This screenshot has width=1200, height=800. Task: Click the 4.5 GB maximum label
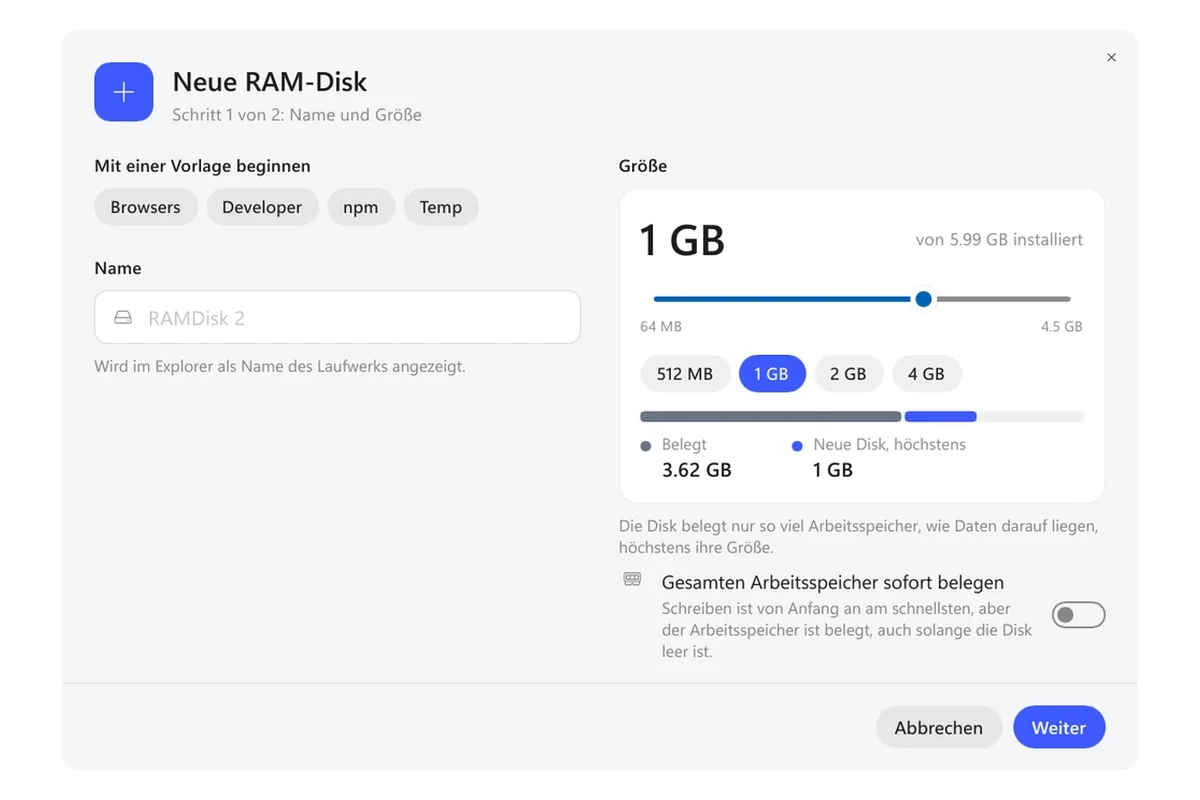[1061, 327]
